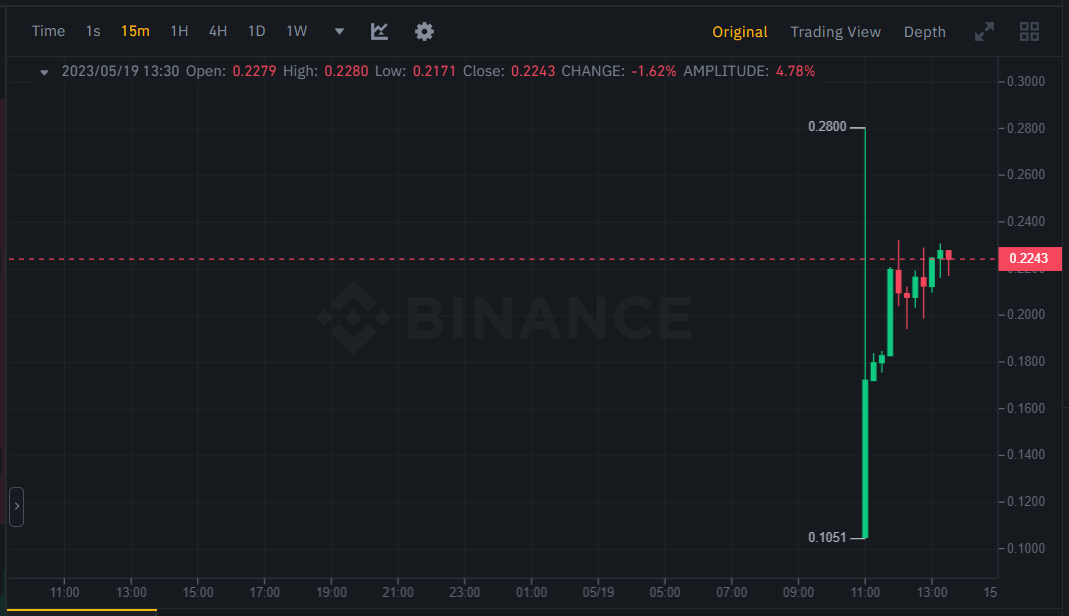
Task: Click the Open value 0.2279
Action: 254,72
